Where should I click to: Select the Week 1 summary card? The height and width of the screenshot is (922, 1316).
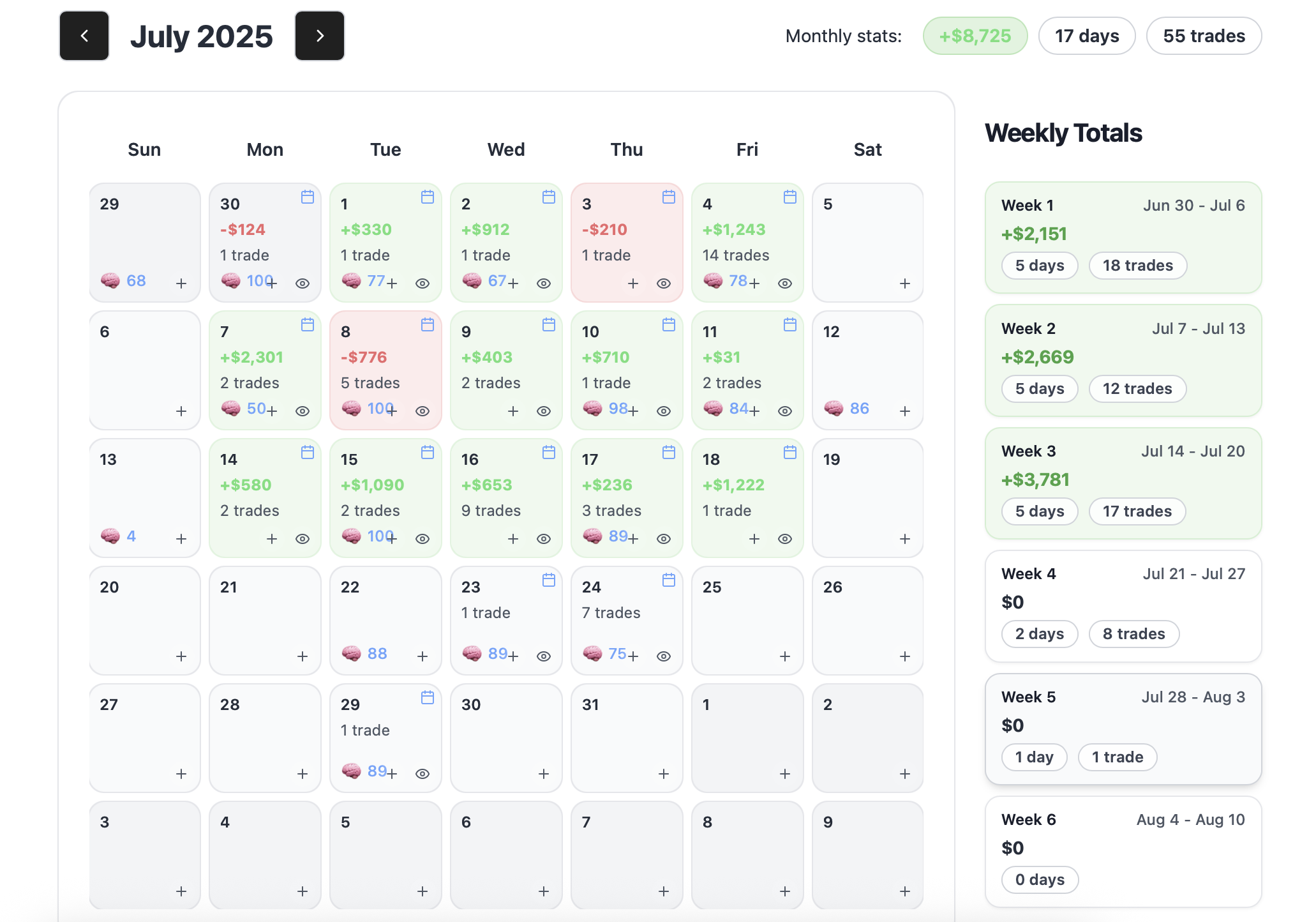coord(1123,237)
